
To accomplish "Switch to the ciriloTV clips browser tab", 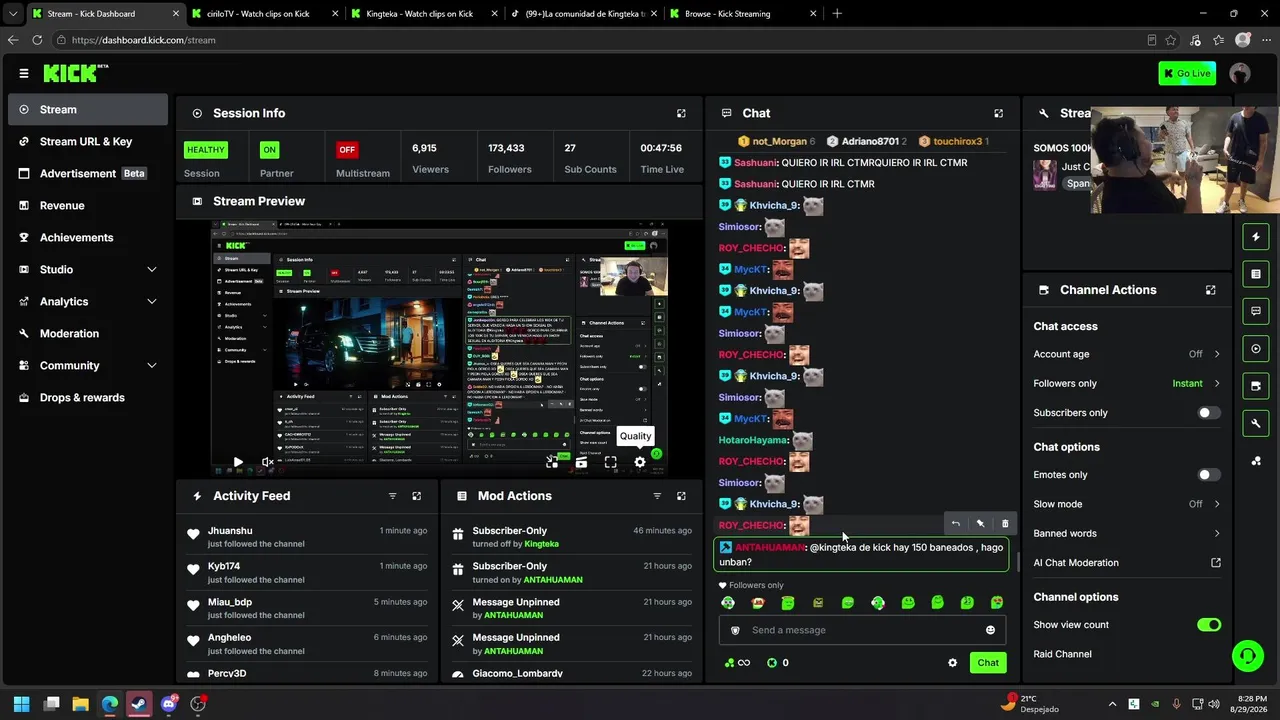I will click(x=264, y=14).
